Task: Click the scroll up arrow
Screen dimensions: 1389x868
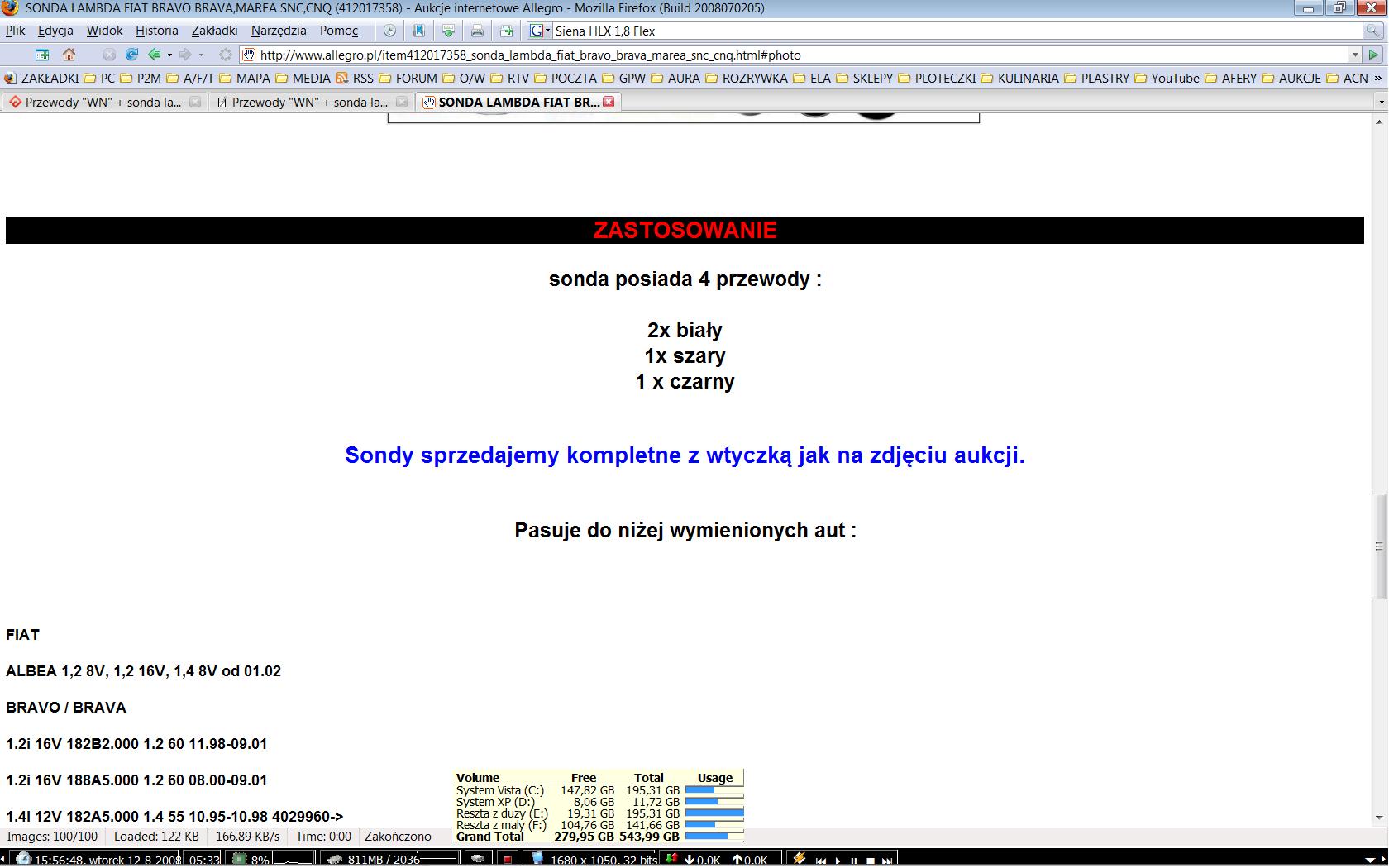Action: click(x=1379, y=122)
